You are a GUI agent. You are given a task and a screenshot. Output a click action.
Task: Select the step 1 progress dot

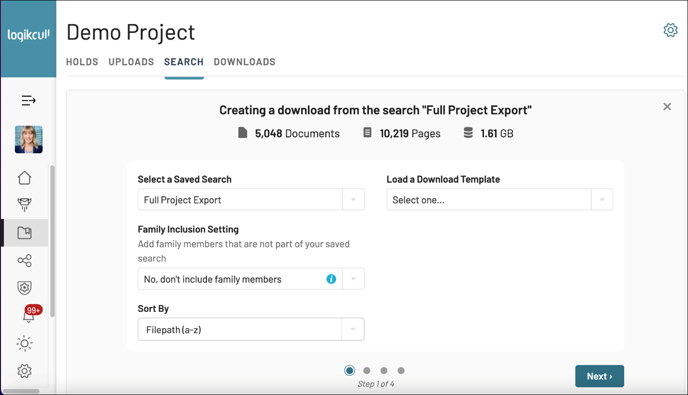pyautogui.click(x=350, y=370)
